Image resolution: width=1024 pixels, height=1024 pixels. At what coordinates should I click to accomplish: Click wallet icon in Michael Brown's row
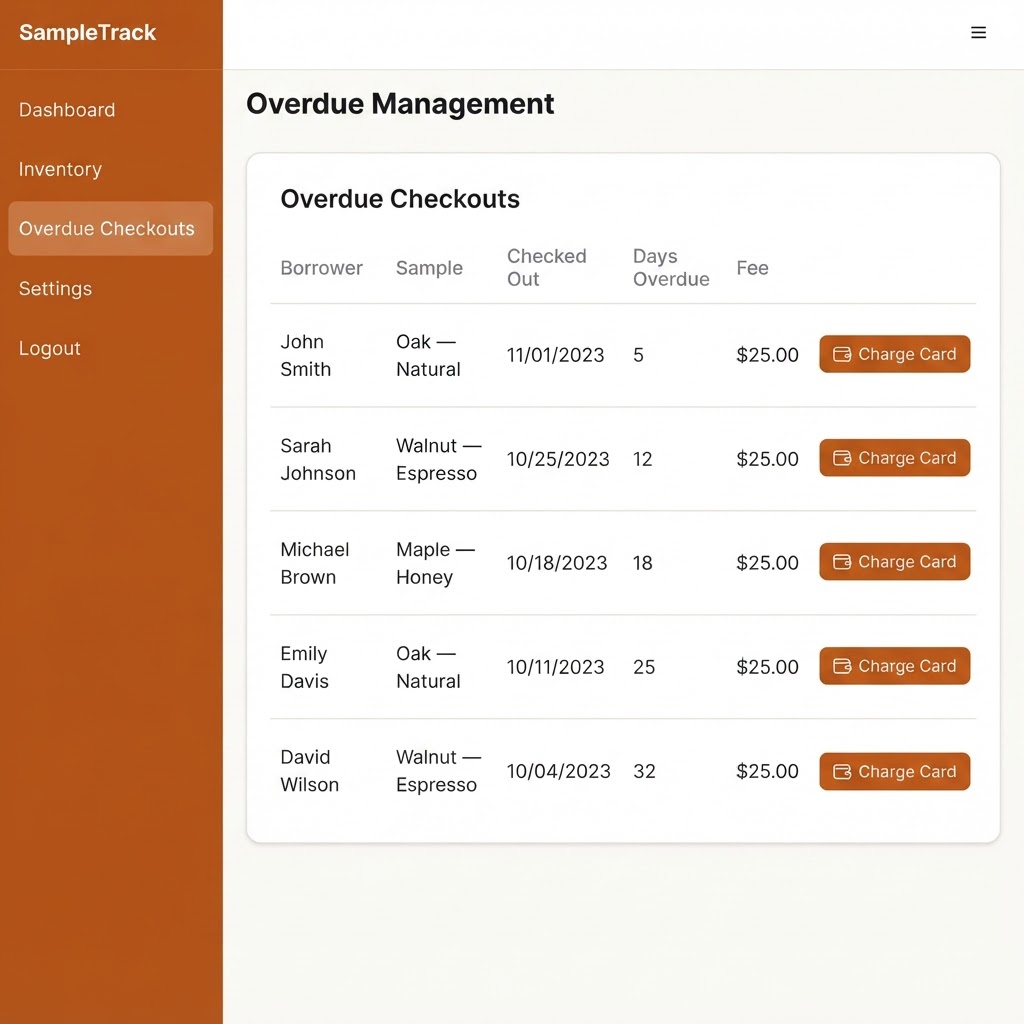842,562
